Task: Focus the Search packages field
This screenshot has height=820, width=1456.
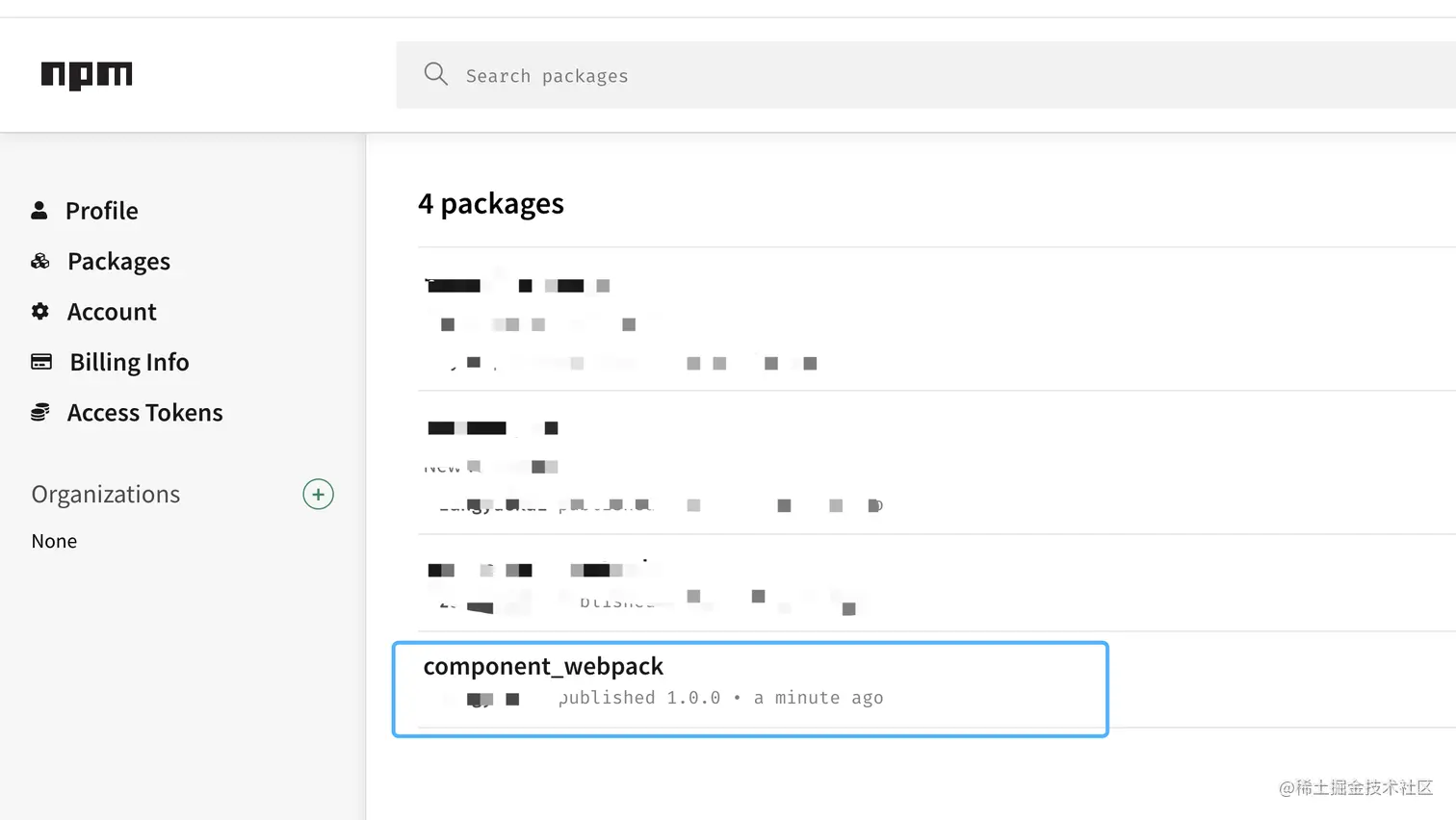Action: 867,75
